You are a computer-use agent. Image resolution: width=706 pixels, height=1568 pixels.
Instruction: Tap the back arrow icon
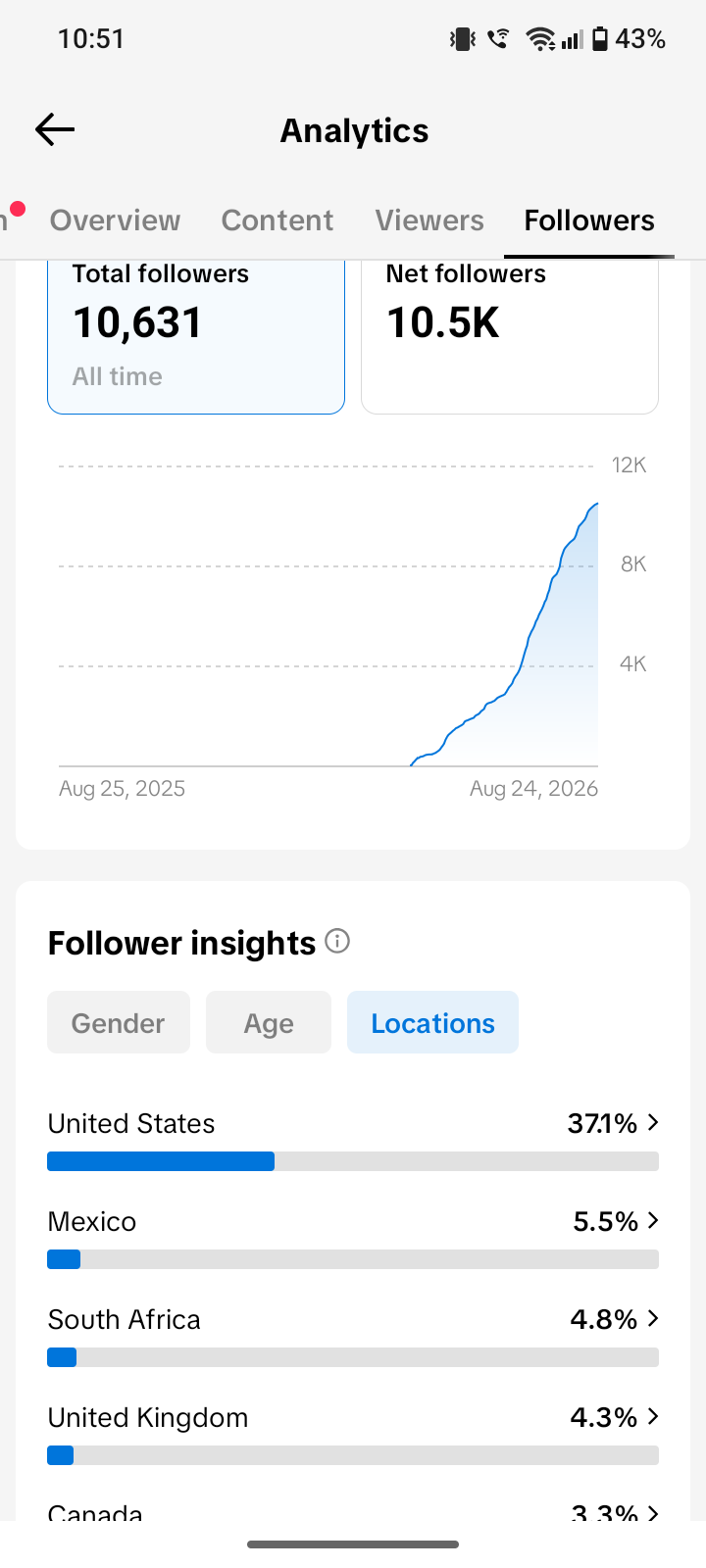pyautogui.click(x=55, y=129)
